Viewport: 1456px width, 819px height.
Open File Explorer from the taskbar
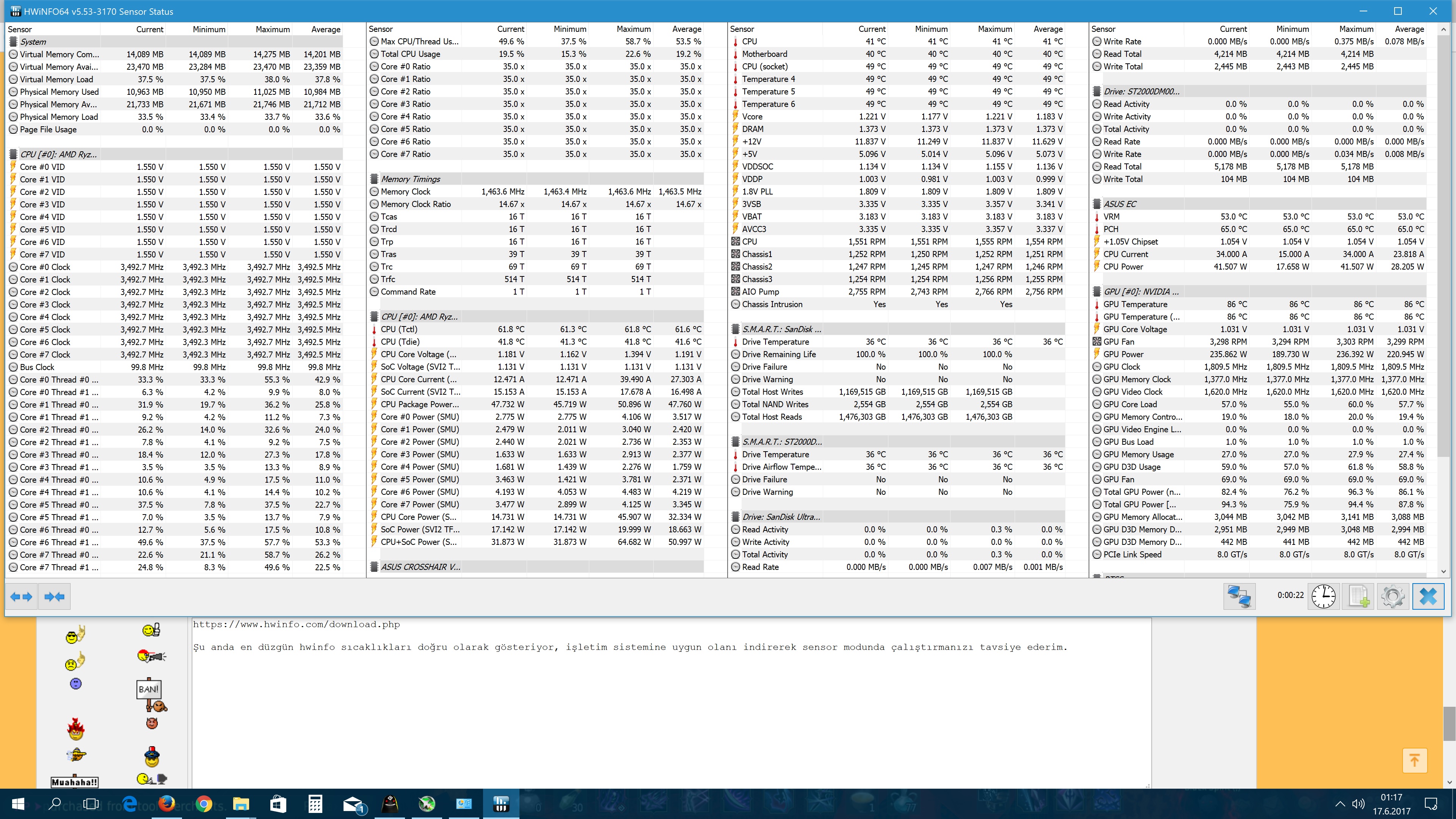(241, 804)
